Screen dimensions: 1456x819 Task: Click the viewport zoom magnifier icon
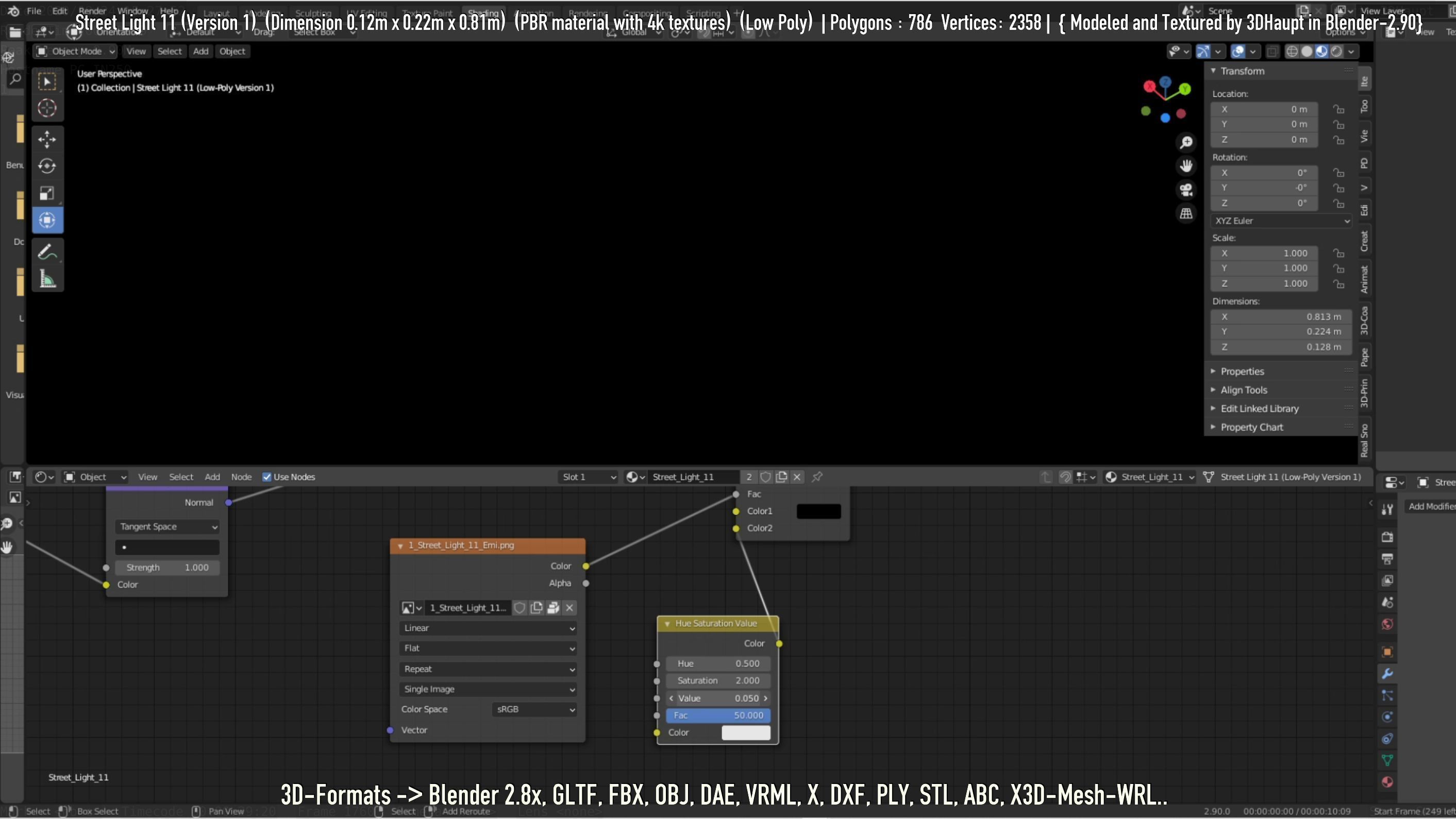1186,142
